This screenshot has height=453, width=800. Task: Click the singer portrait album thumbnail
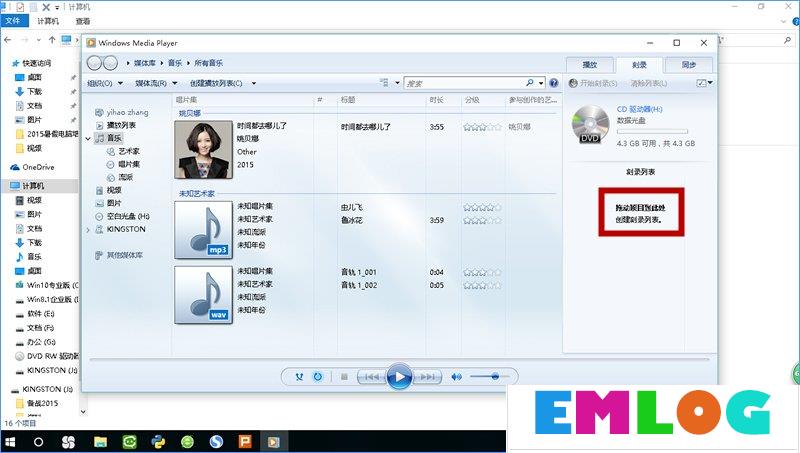(x=204, y=149)
